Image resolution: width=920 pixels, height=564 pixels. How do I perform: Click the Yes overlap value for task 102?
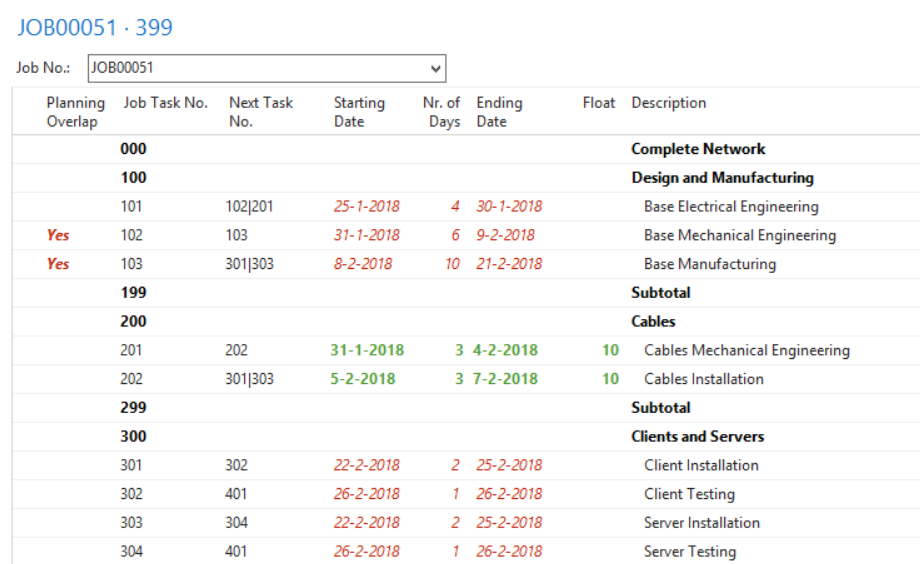pos(58,235)
